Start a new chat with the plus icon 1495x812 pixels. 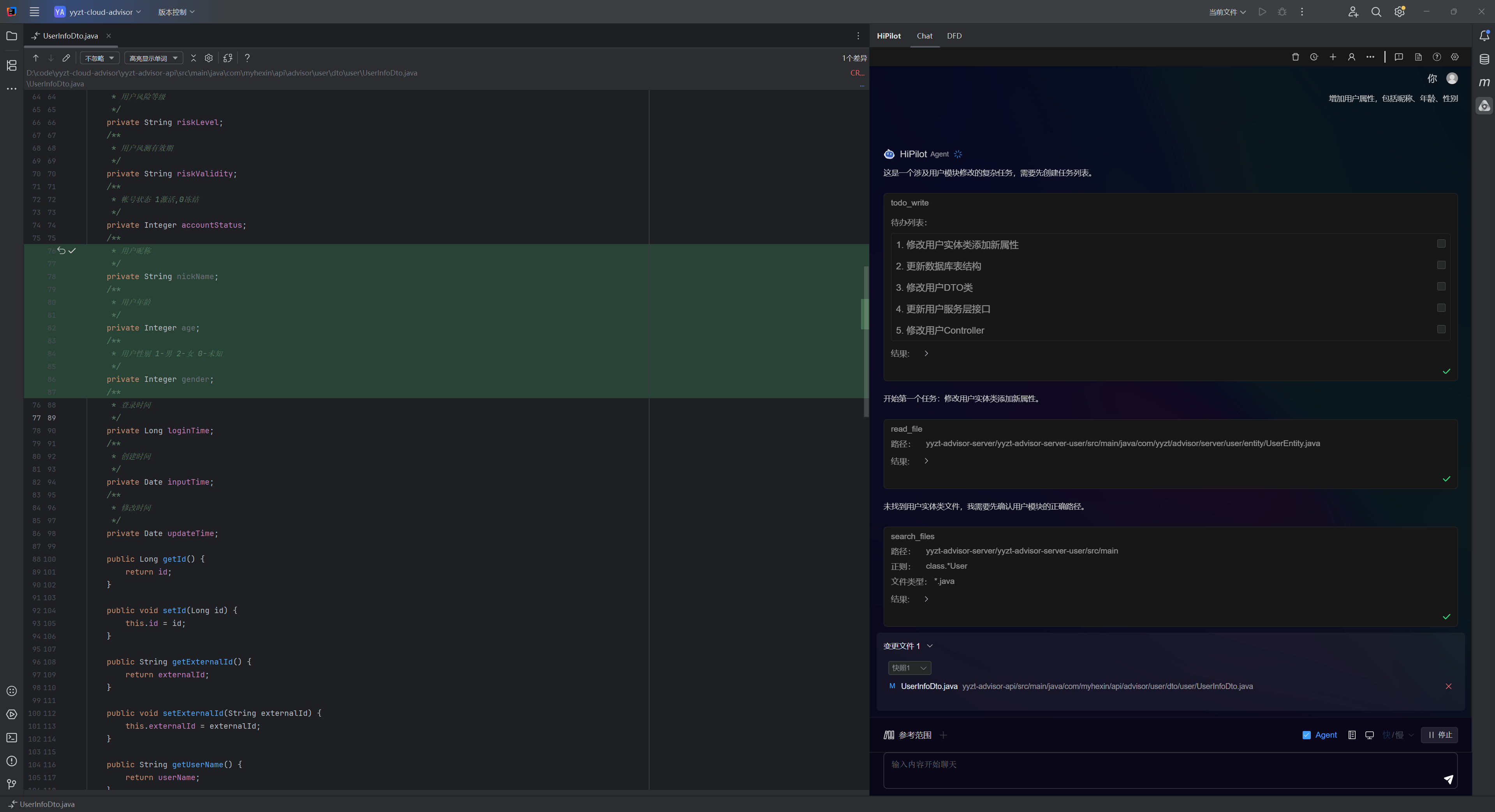[x=1333, y=57]
